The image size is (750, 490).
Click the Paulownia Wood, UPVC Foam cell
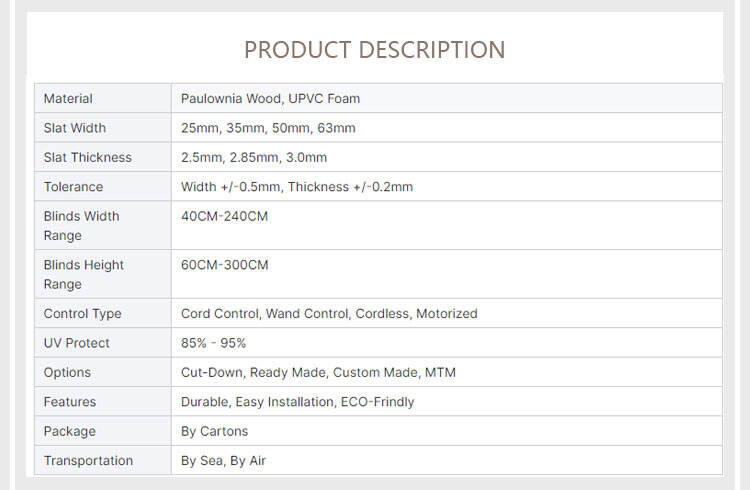tap(270, 99)
